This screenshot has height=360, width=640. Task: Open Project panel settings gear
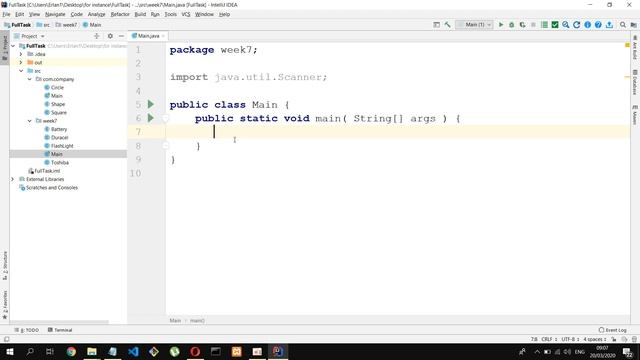tap(110, 36)
